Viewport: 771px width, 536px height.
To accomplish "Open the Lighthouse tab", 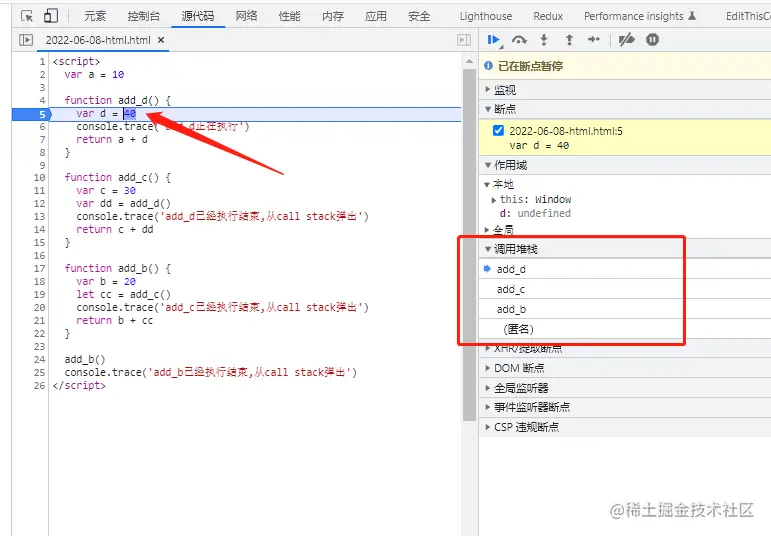I will click(486, 16).
